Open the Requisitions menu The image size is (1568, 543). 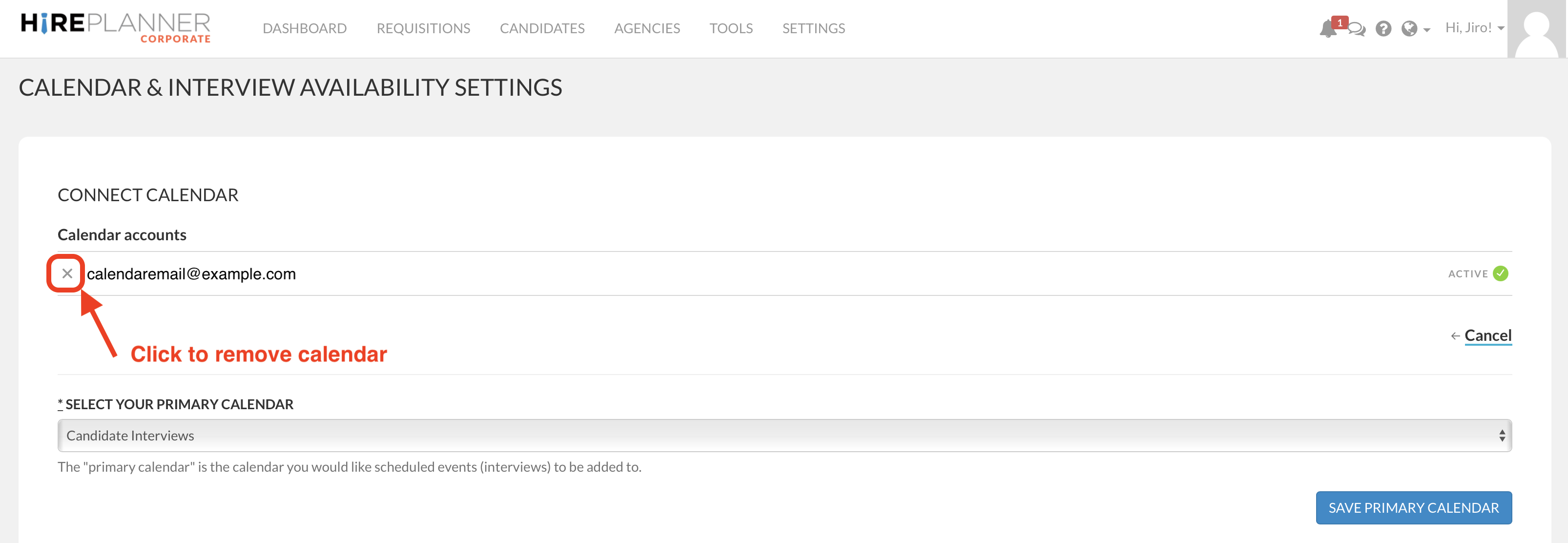click(423, 29)
